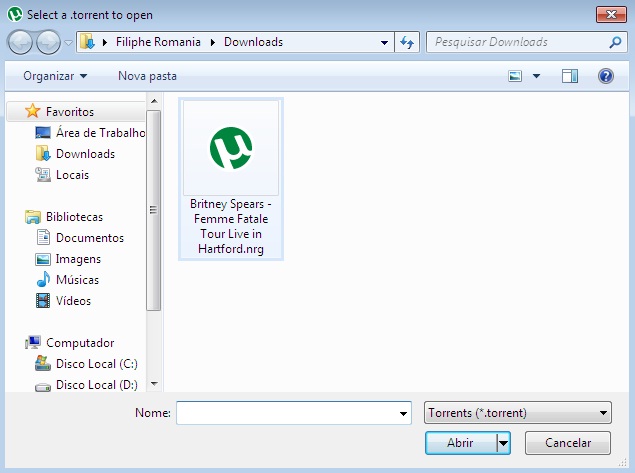Open recent locations dropdown beside Forward arrow

point(68,42)
